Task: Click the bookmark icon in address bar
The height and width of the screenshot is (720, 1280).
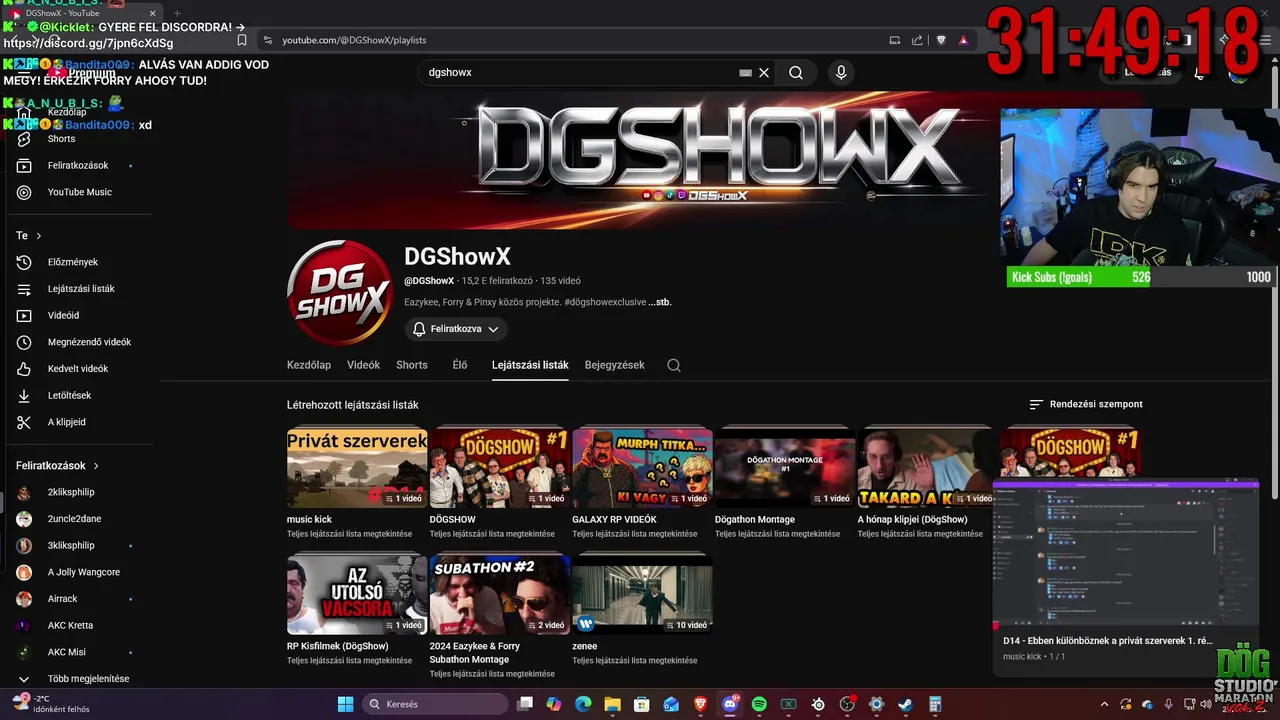Action: click(241, 40)
